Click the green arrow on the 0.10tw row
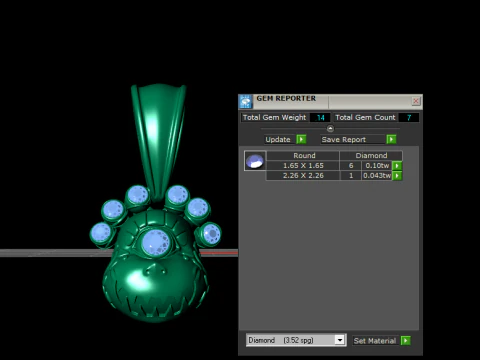 [397, 166]
